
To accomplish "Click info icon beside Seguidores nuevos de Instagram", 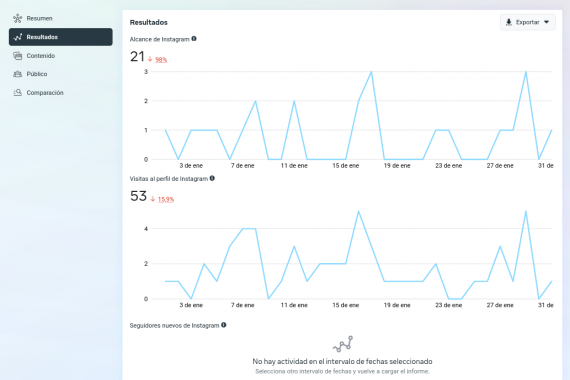I will pyautogui.click(x=224, y=325).
